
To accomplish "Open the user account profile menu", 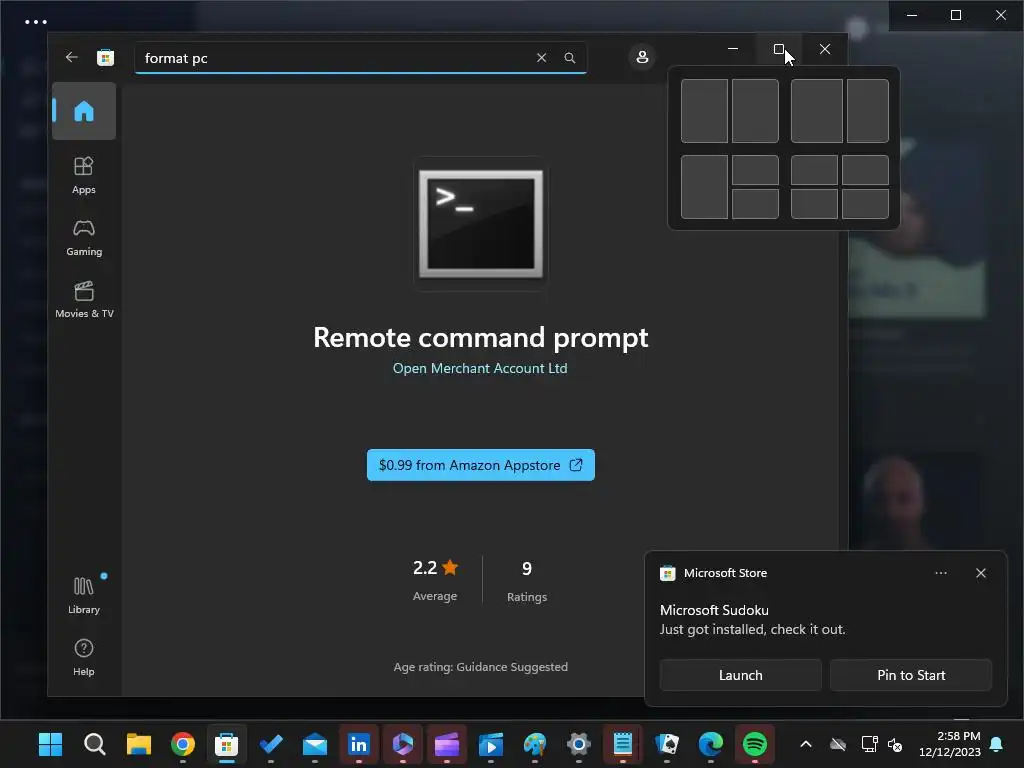I will tap(642, 57).
